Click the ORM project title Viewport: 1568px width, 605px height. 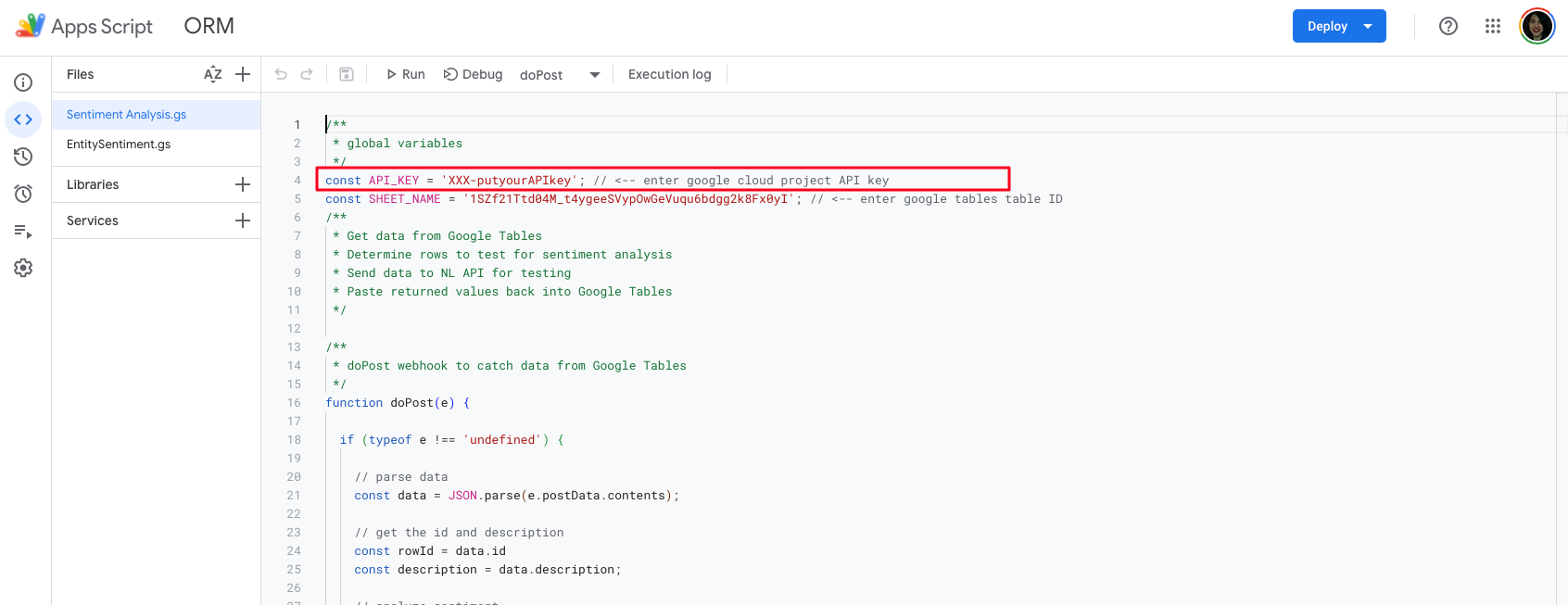click(209, 26)
